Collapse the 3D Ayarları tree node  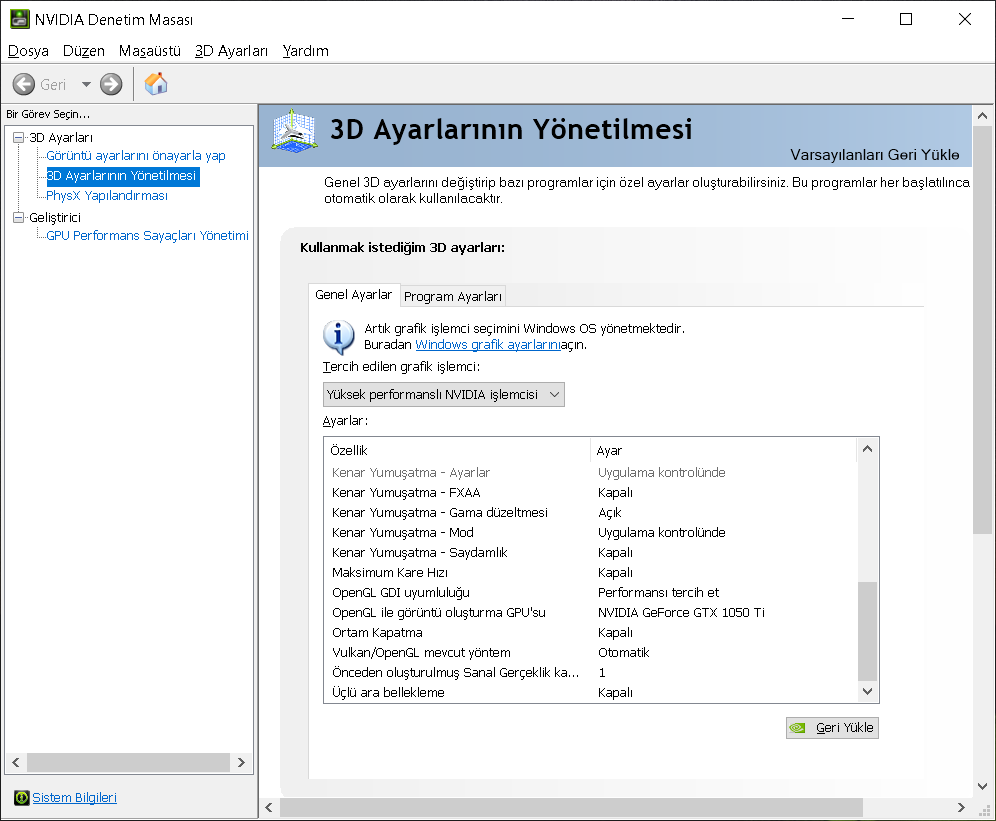click(18, 137)
